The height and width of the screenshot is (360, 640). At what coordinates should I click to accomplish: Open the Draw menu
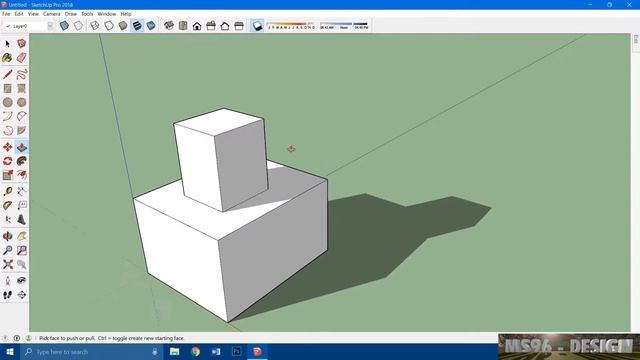click(x=71, y=14)
